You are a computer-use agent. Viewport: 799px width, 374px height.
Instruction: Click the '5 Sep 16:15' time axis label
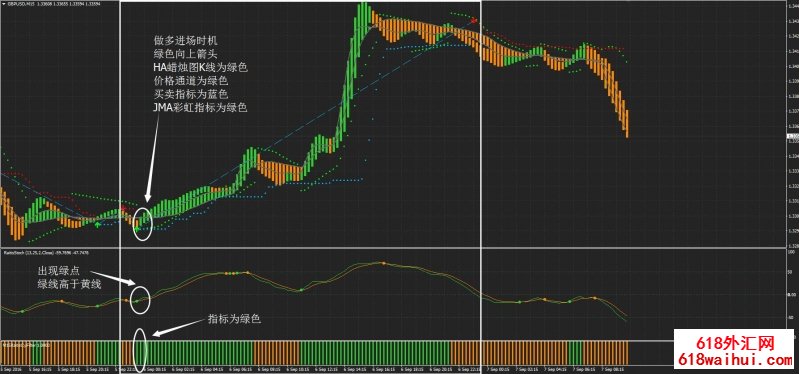[40, 369]
